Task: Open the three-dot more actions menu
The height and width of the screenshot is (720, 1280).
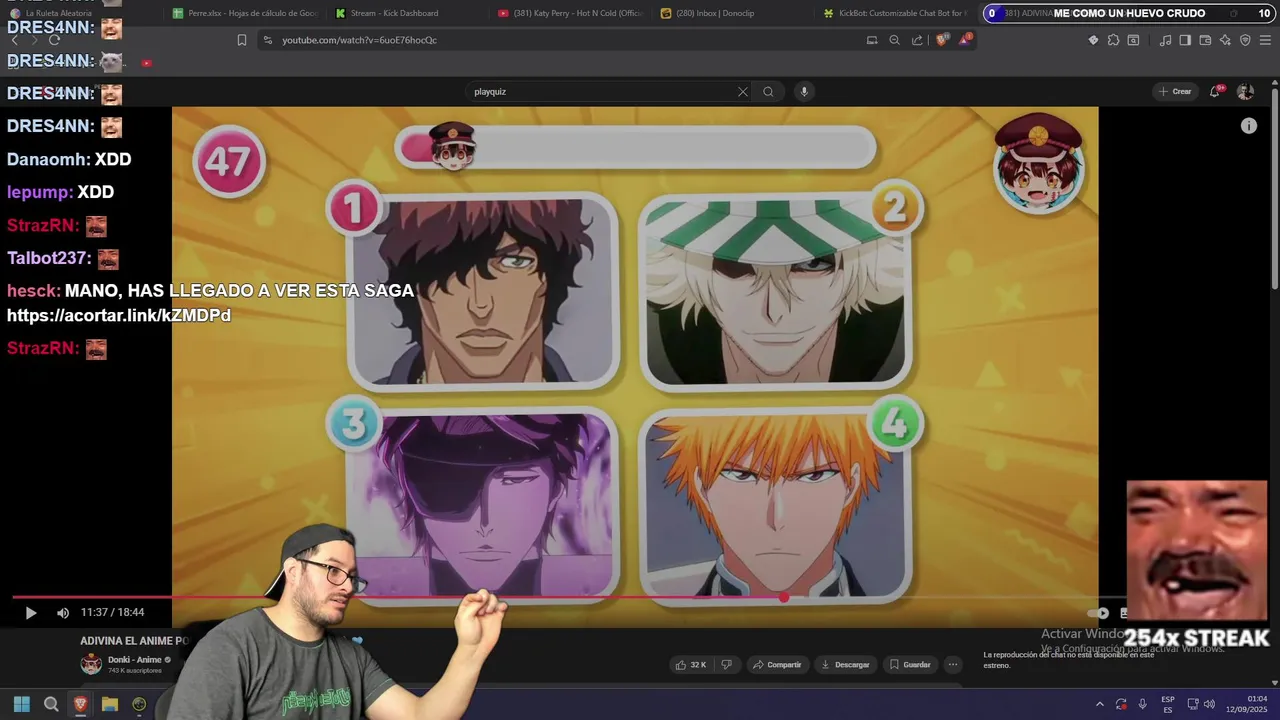Action: point(953,665)
